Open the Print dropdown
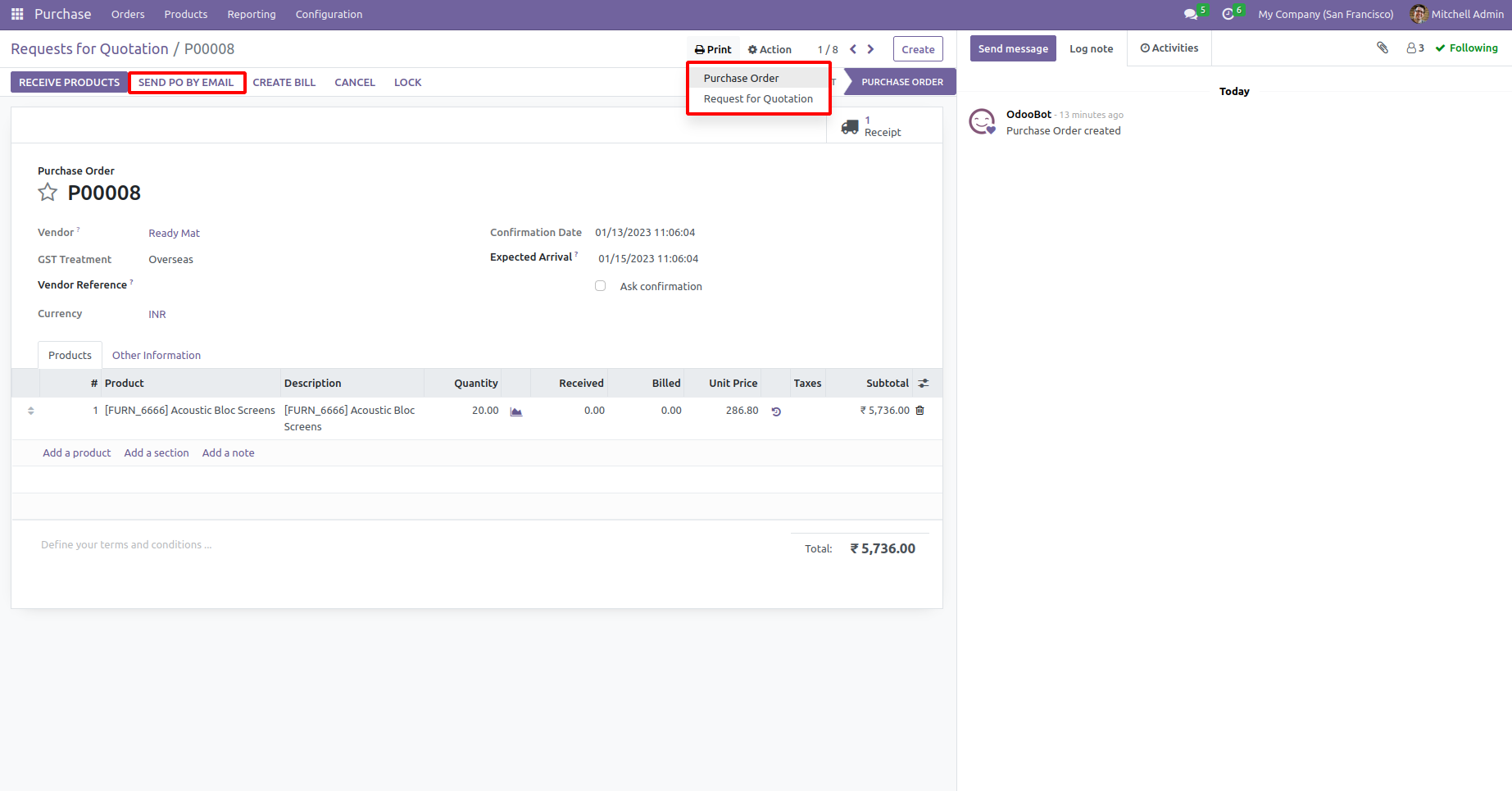 (x=713, y=49)
